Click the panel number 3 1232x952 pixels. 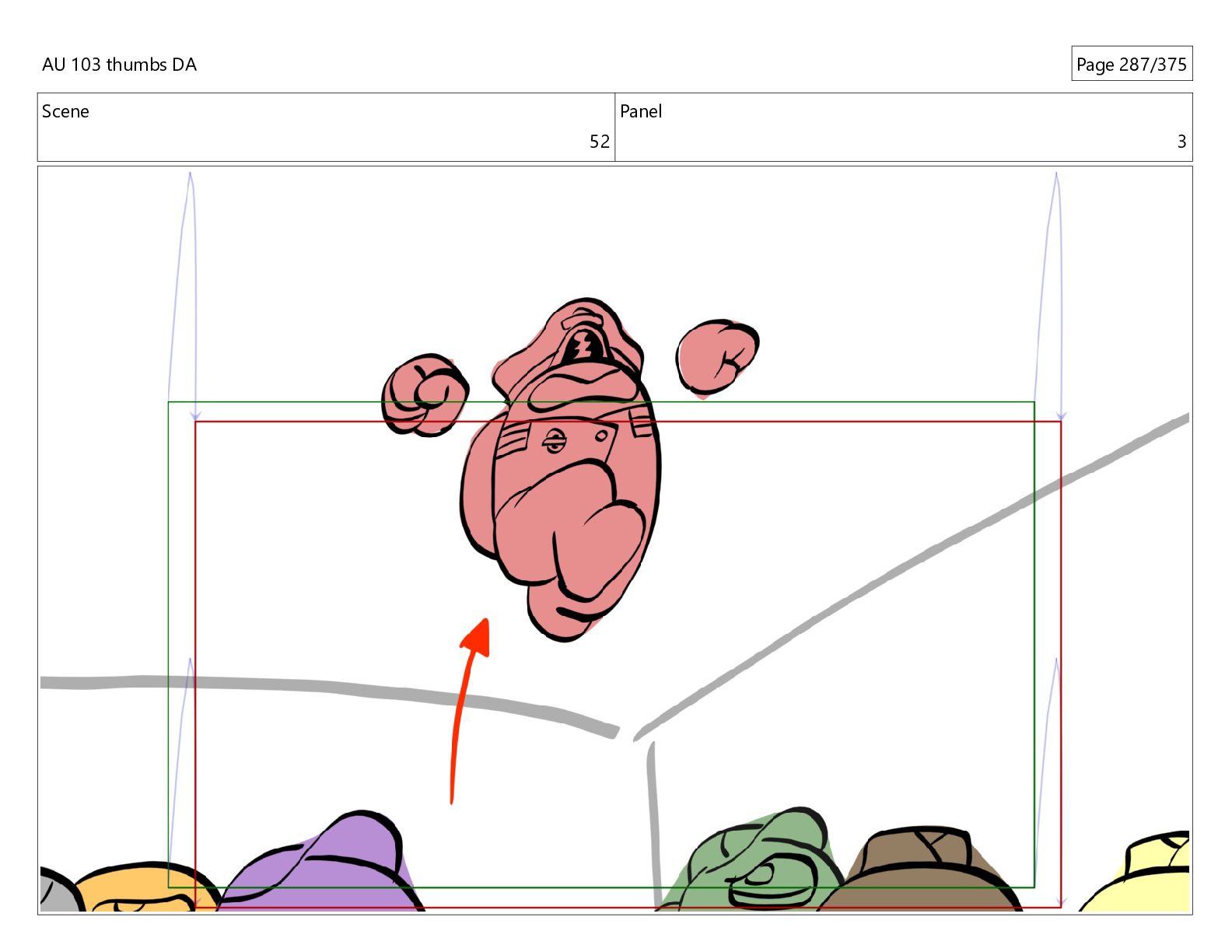[1181, 142]
